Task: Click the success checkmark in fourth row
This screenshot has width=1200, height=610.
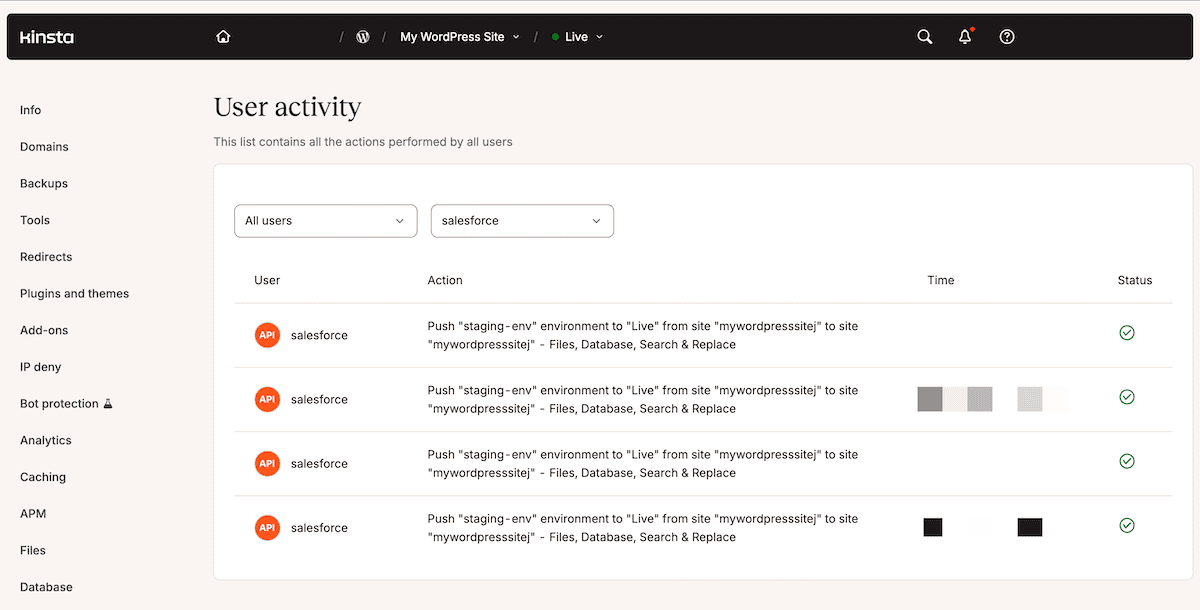Action: coord(1127,525)
